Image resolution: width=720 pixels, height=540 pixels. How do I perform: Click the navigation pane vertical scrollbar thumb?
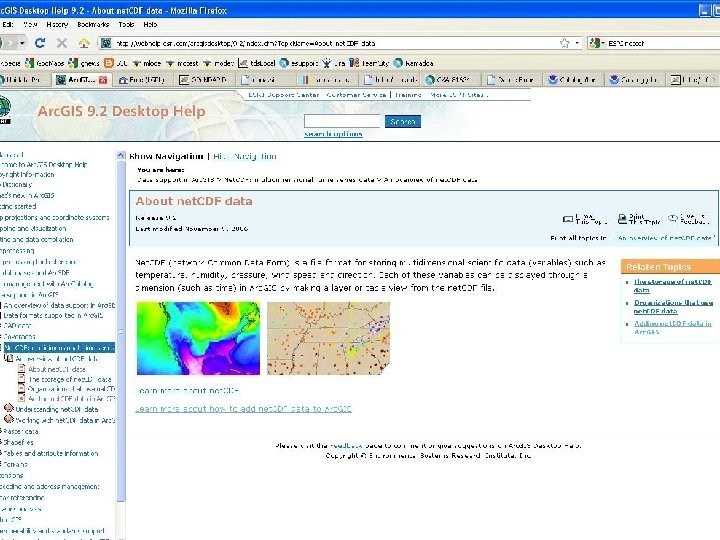121,331
